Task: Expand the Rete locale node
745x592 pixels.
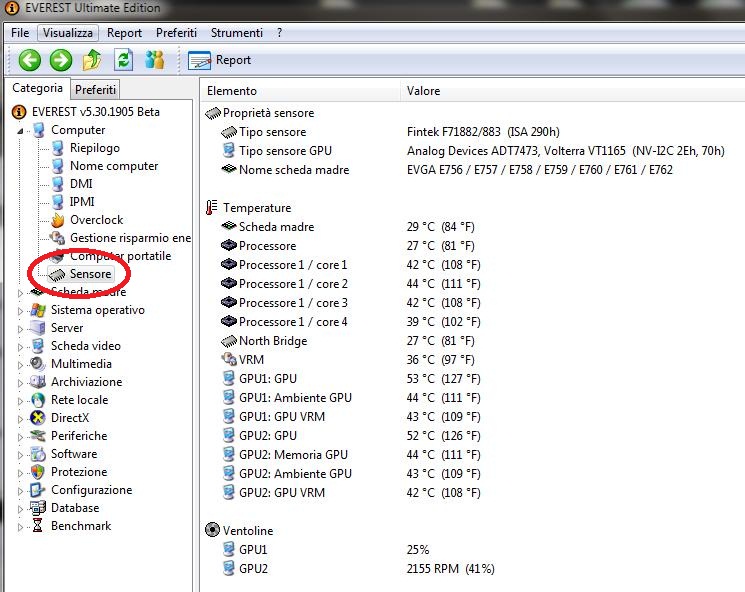Action: click(x=20, y=401)
